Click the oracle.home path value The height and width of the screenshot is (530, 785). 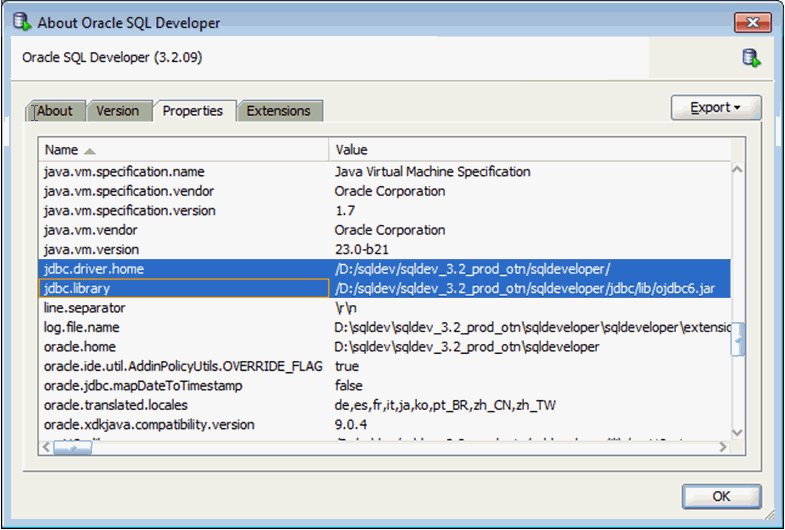[467, 347]
